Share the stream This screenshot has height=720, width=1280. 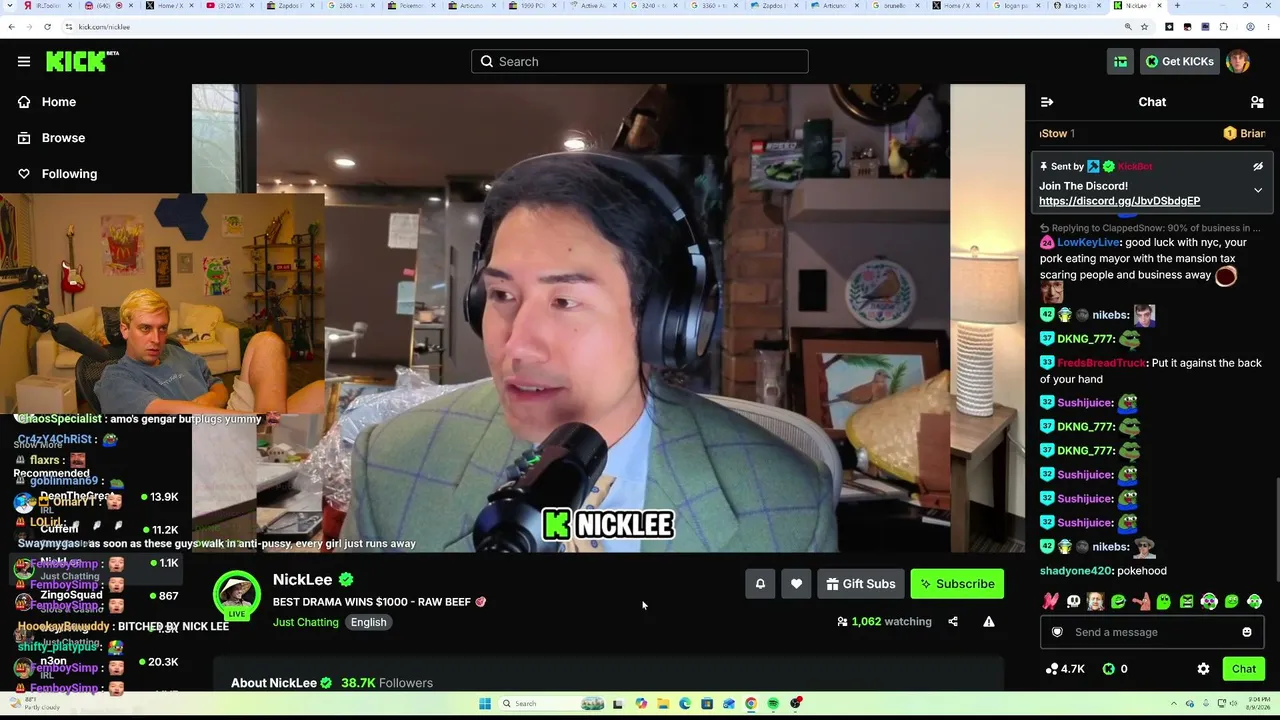click(x=953, y=622)
